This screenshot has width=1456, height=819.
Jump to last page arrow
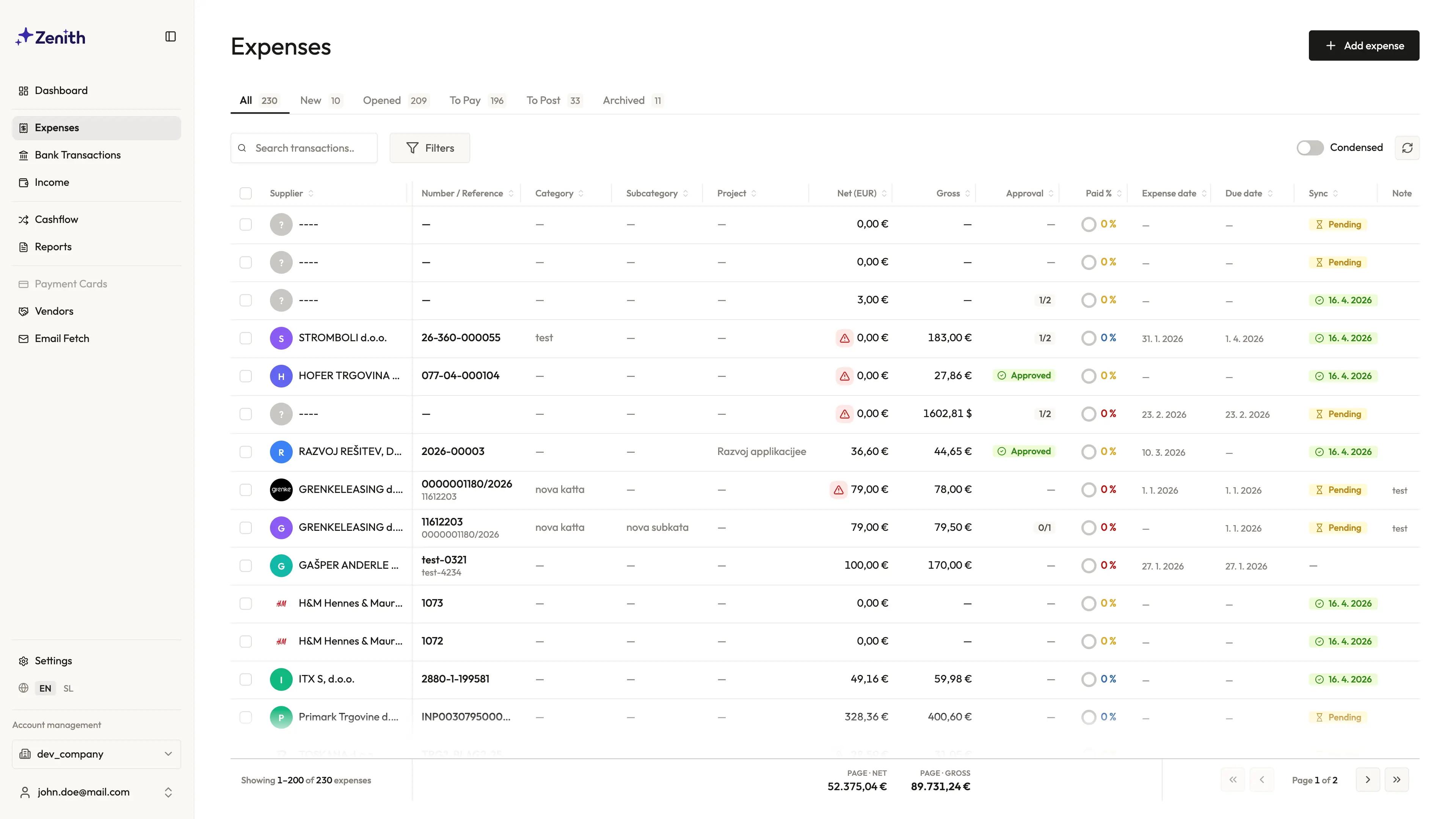[x=1396, y=780]
